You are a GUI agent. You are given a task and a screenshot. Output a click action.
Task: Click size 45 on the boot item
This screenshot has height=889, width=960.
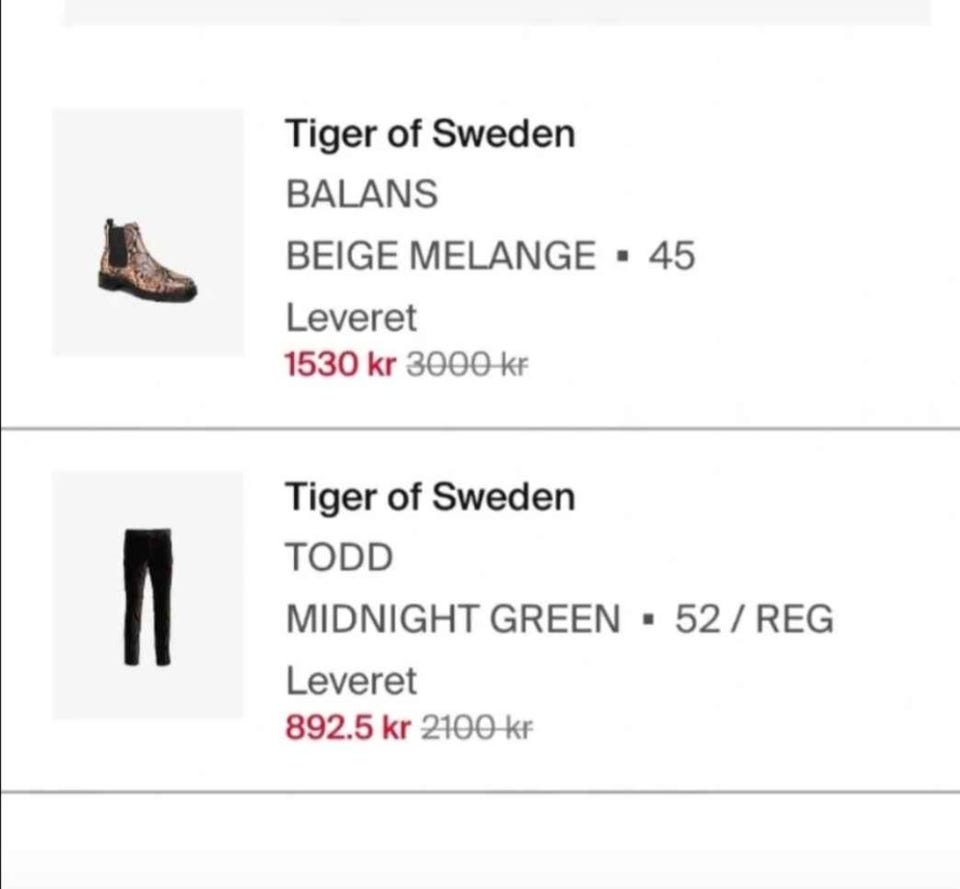click(x=671, y=256)
